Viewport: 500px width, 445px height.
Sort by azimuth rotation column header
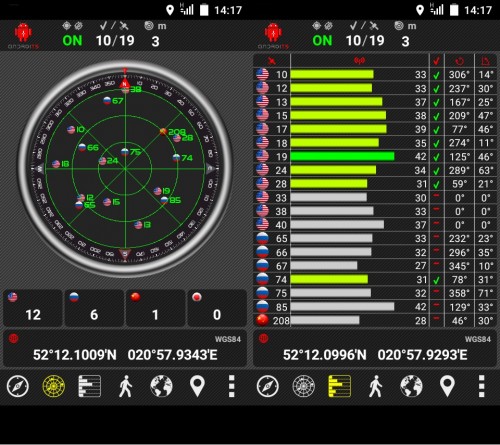[x=459, y=61]
